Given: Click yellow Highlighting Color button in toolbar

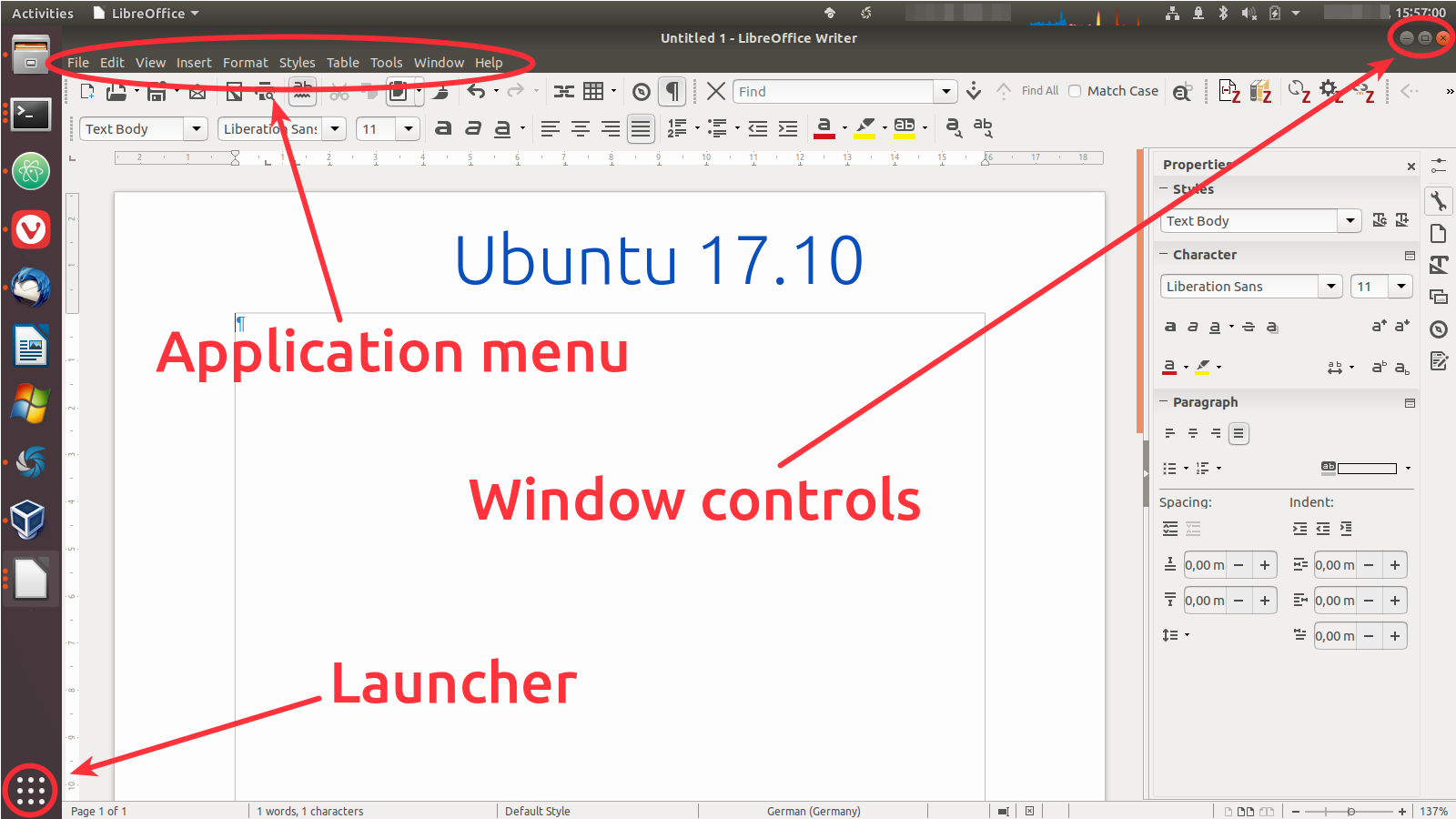Looking at the screenshot, I should 864,129.
